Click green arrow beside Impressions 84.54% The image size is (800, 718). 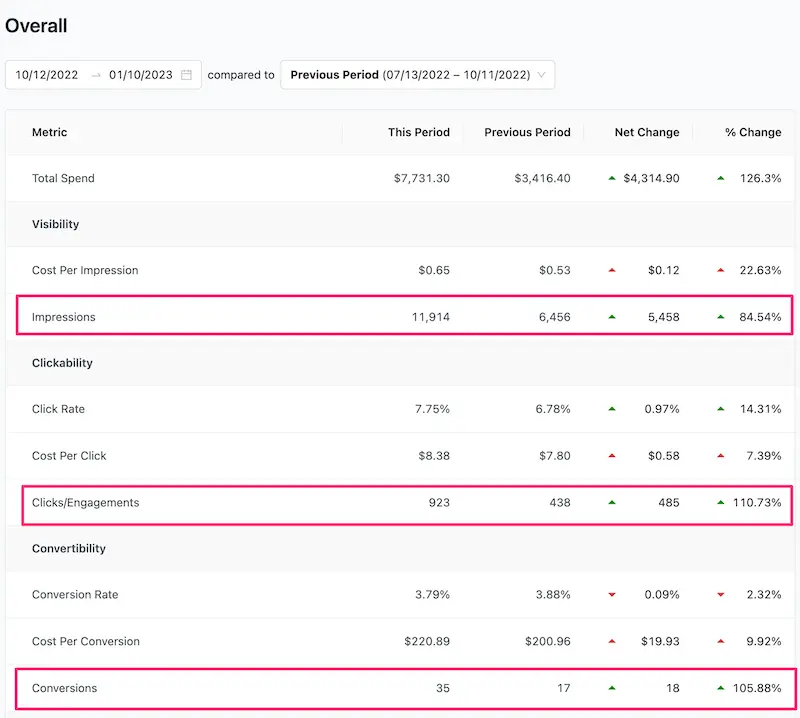tap(720, 317)
